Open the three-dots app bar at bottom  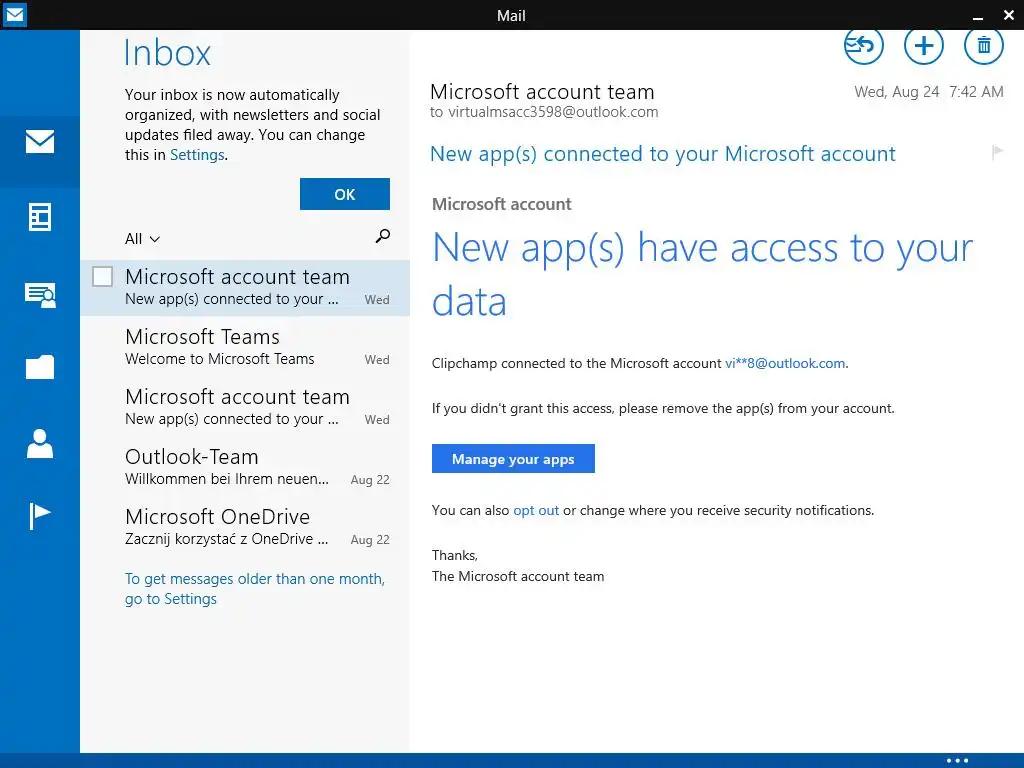click(957, 760)
